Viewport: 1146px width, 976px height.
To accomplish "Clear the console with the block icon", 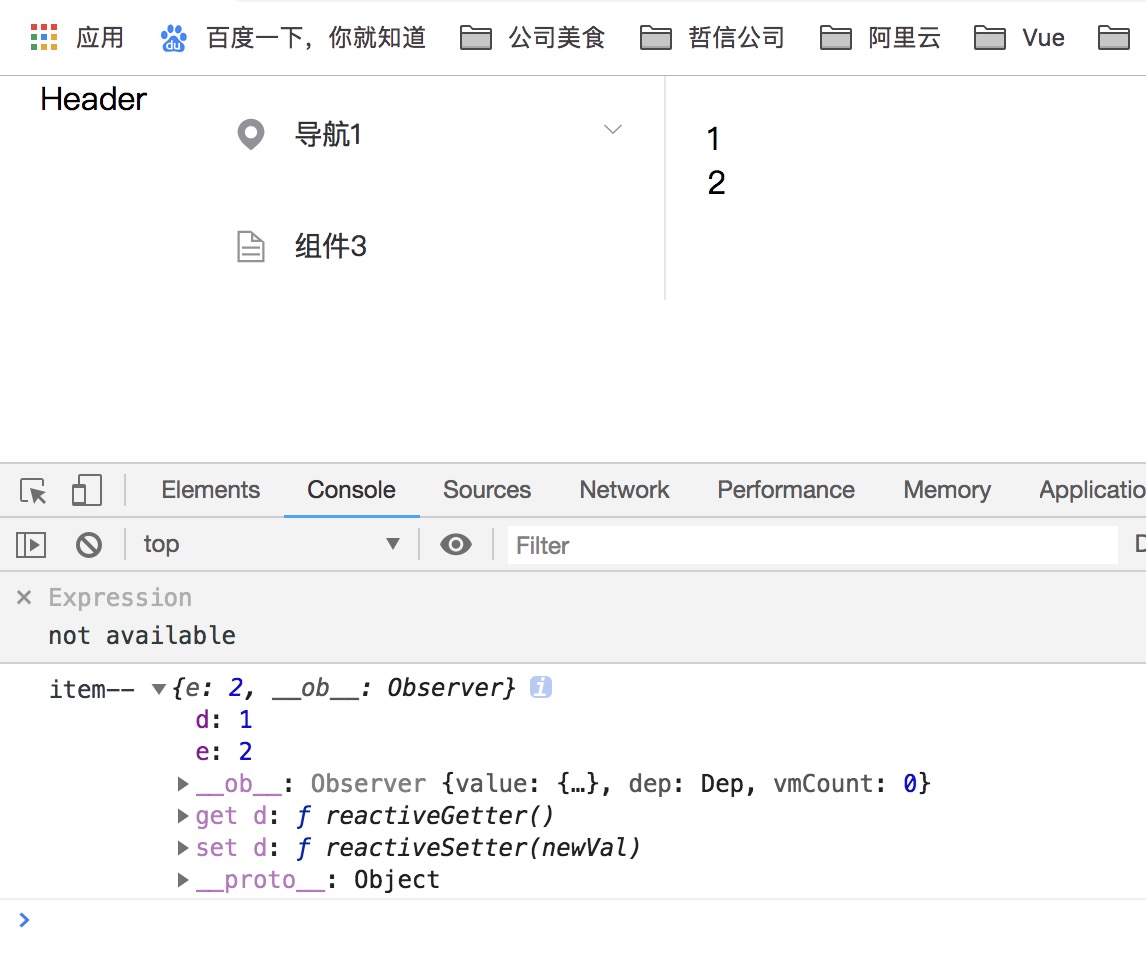I will 89,545.
